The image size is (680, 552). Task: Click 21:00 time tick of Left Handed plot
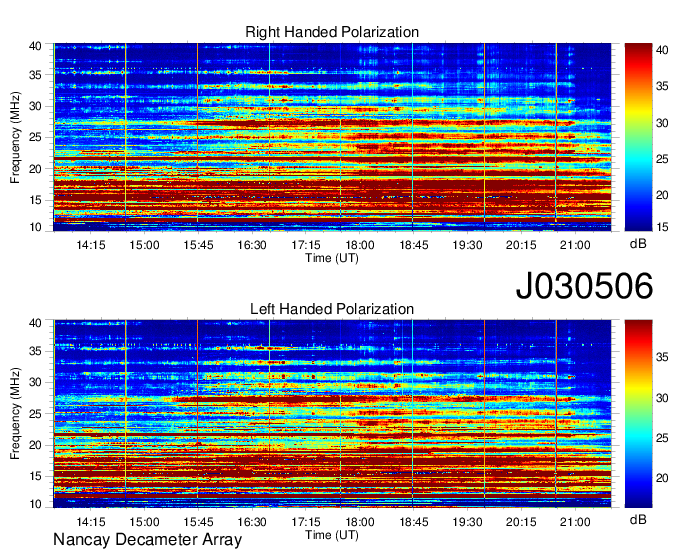[575, 521]
